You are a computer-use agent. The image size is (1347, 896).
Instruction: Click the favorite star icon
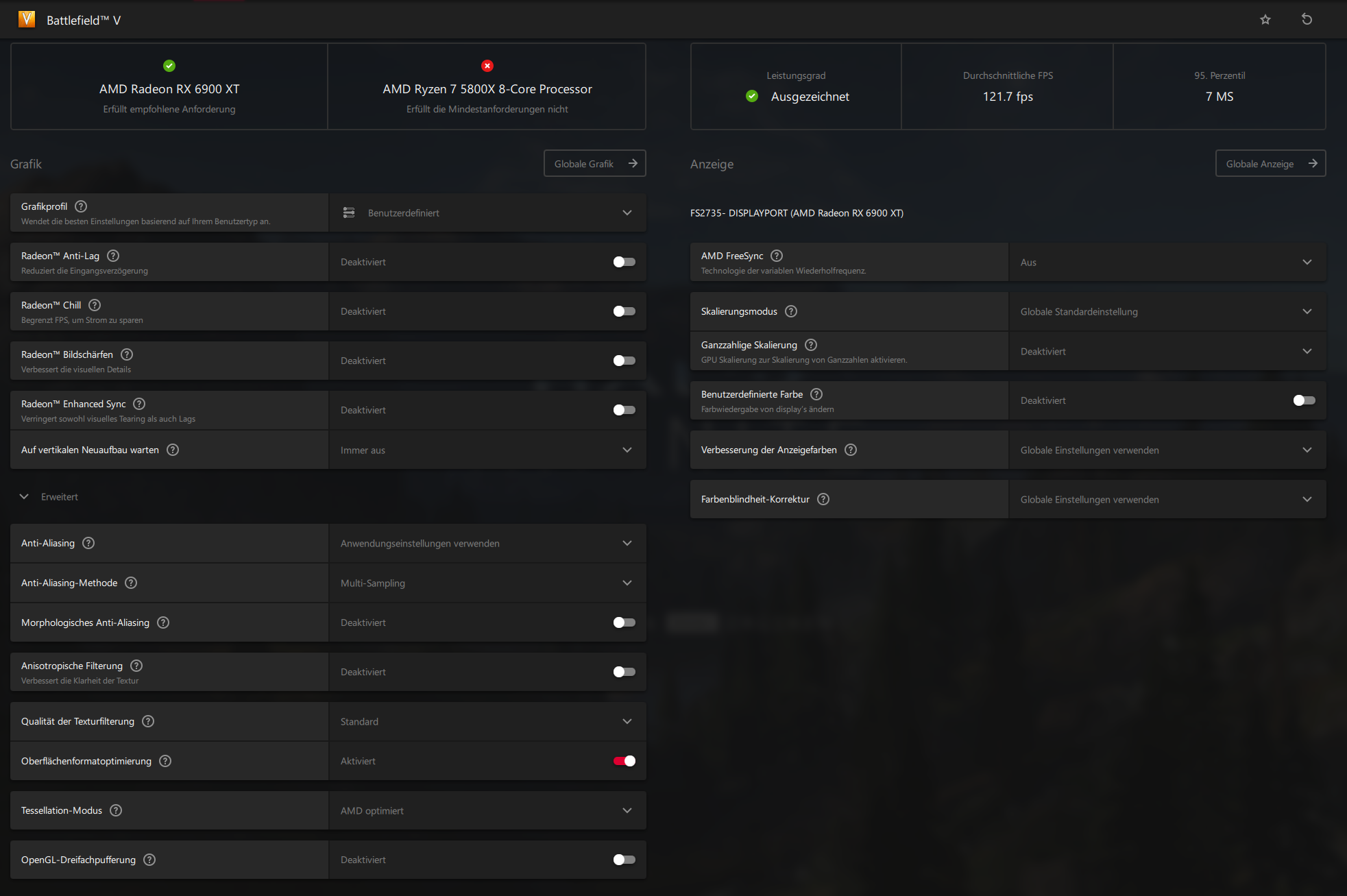pyautogui.click(x=1265, y=20)
